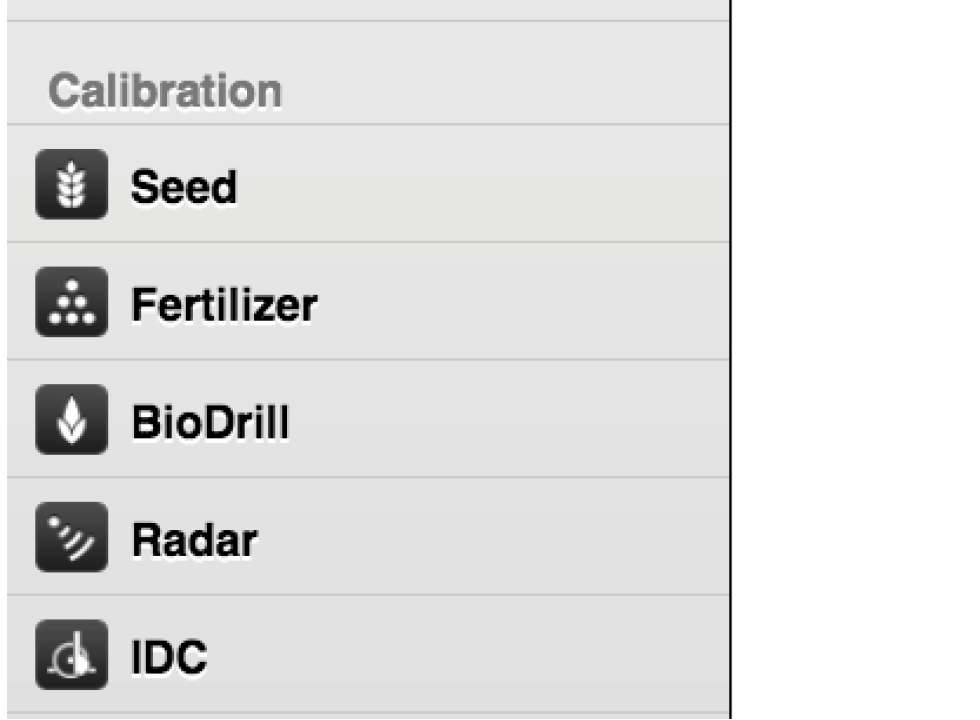
Task: Click empty space in the Radar row
Action: tap(500, 537)
